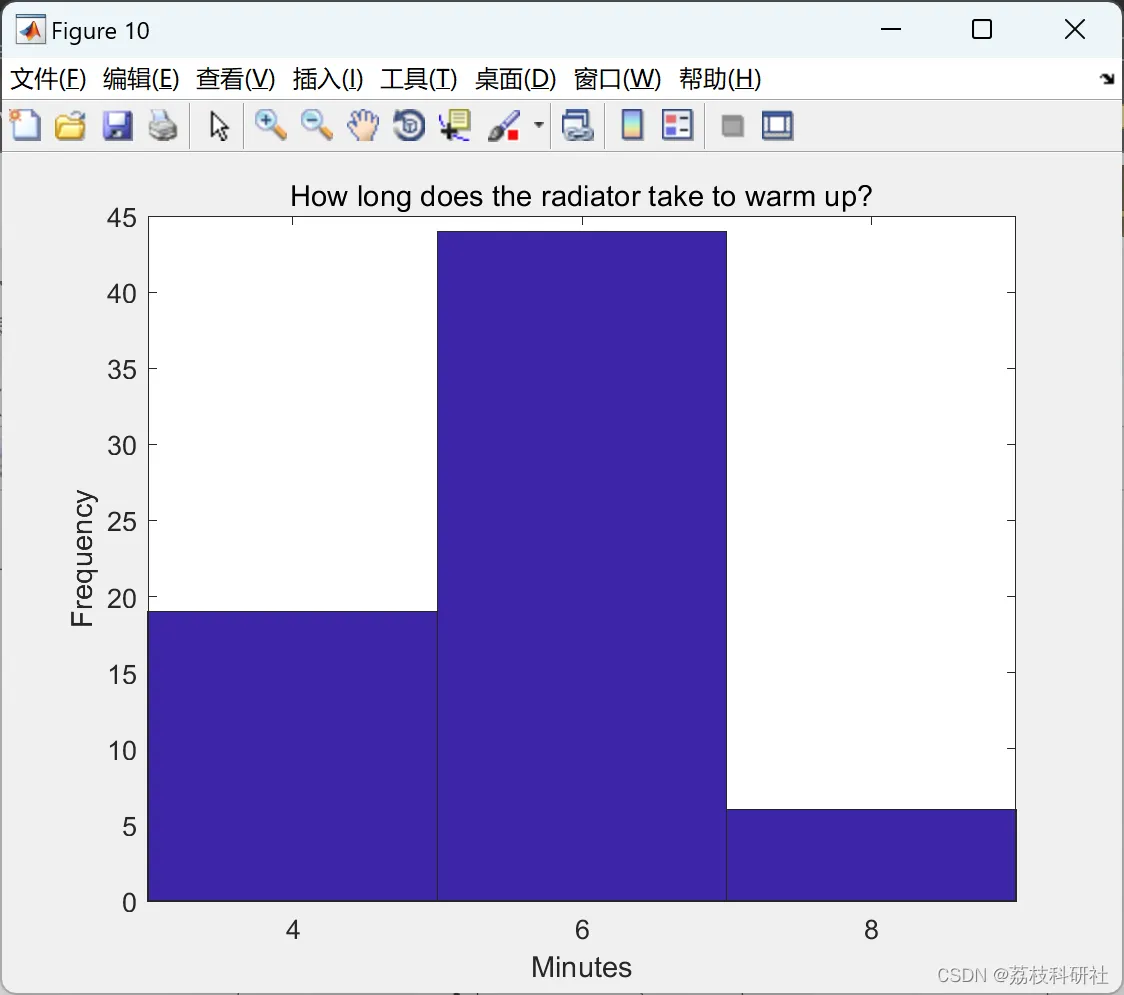This screenshot has height=995, width=1124.
Task: Click the Link Plot toolbar icon
Action: pyautogui.click(x=578, y=125)
